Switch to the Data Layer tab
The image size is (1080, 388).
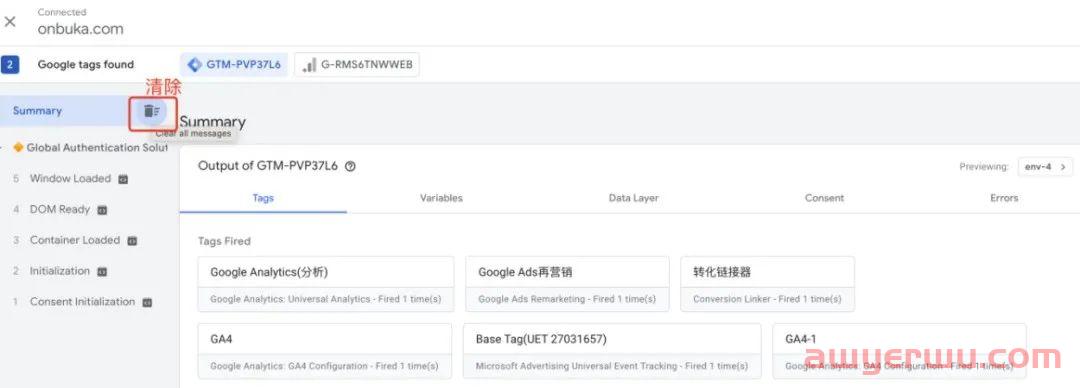(x=633, y=198)
